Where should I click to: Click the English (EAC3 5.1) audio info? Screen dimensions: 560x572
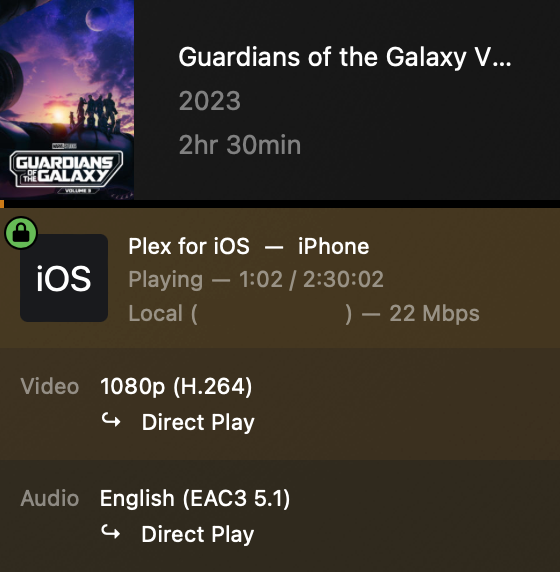pos(195,498)
